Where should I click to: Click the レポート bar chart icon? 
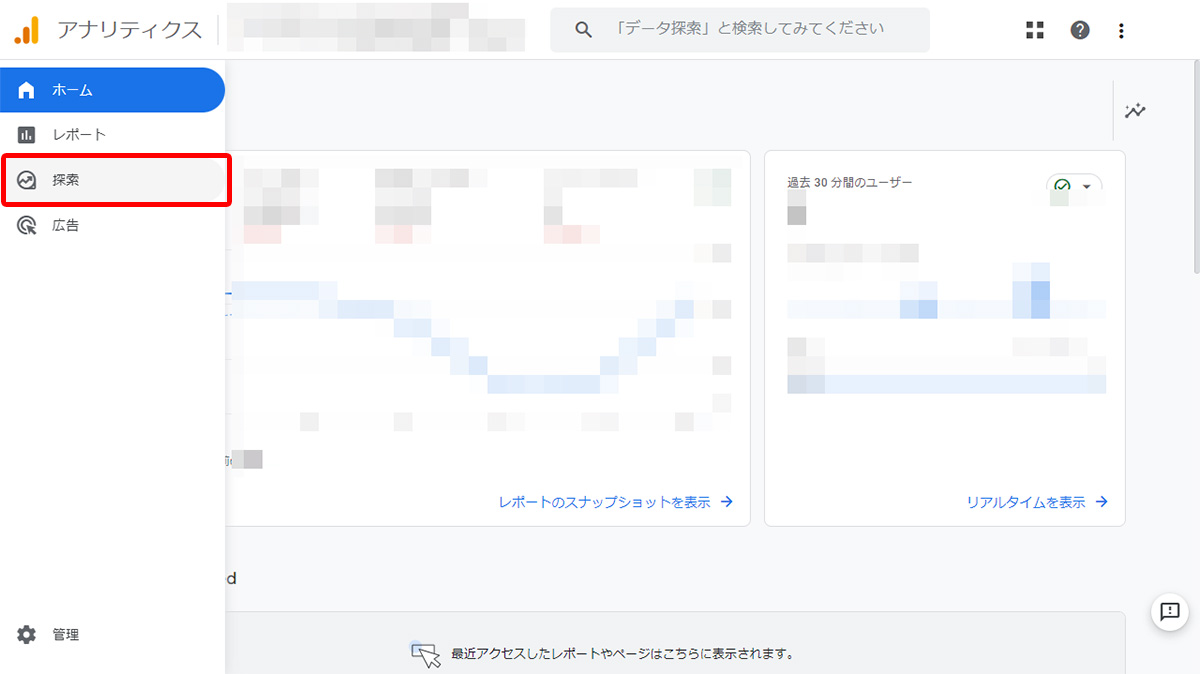pyautogui.click(x=27, y=135)
